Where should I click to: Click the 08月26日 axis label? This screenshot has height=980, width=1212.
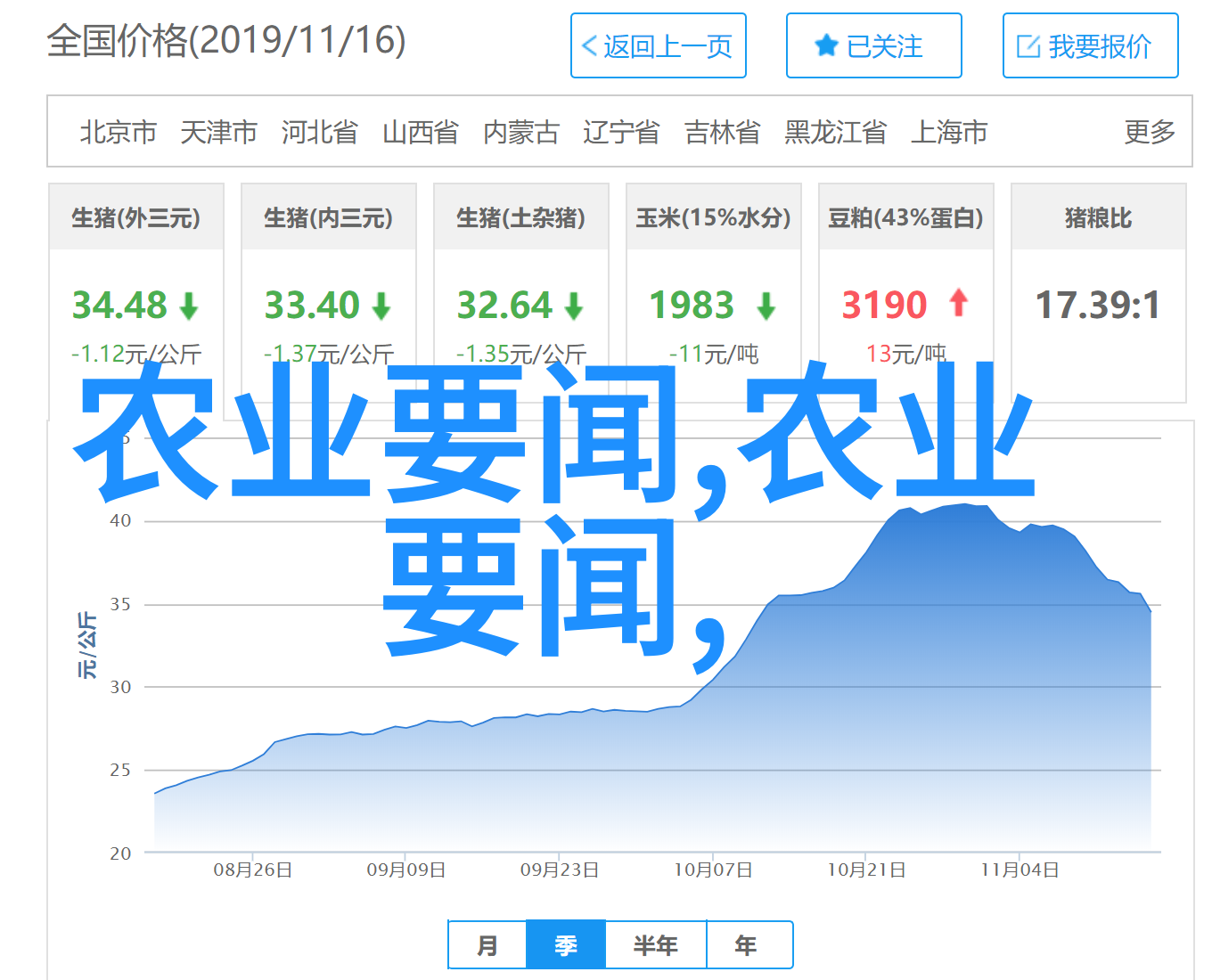pos(253,870)
